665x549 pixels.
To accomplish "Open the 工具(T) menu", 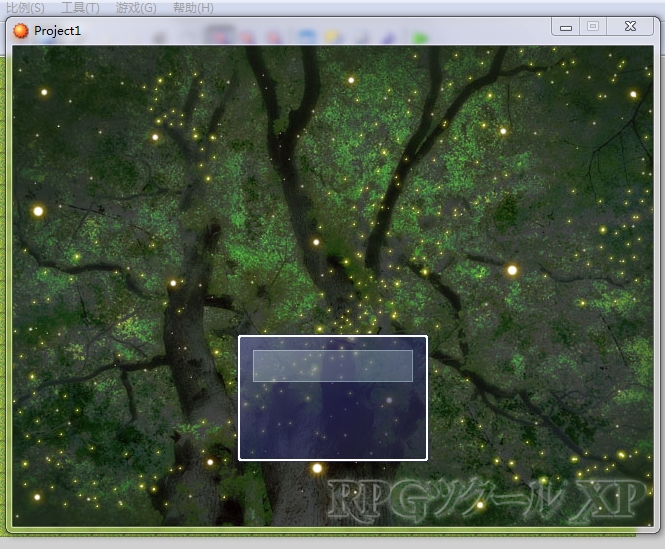I will tap(80, 8).
